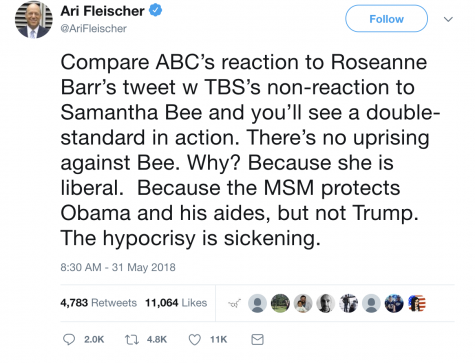This screenshot has height=363, width=475.
Task: Expand tweet options chevron next to Follow
Action: point(448,19)
